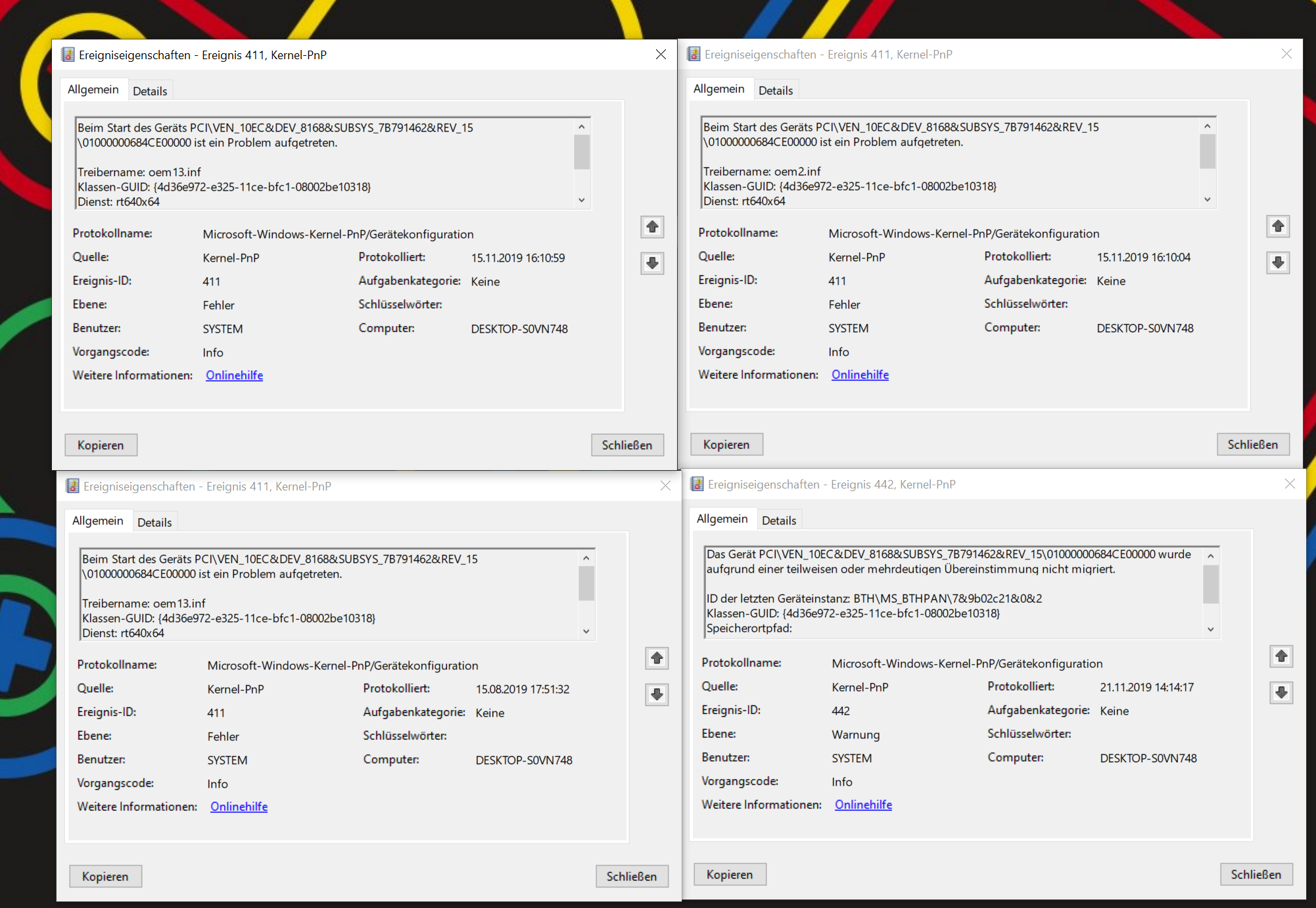Open the Details tab in the Ereignis 442 window

(x=779, y=520)
